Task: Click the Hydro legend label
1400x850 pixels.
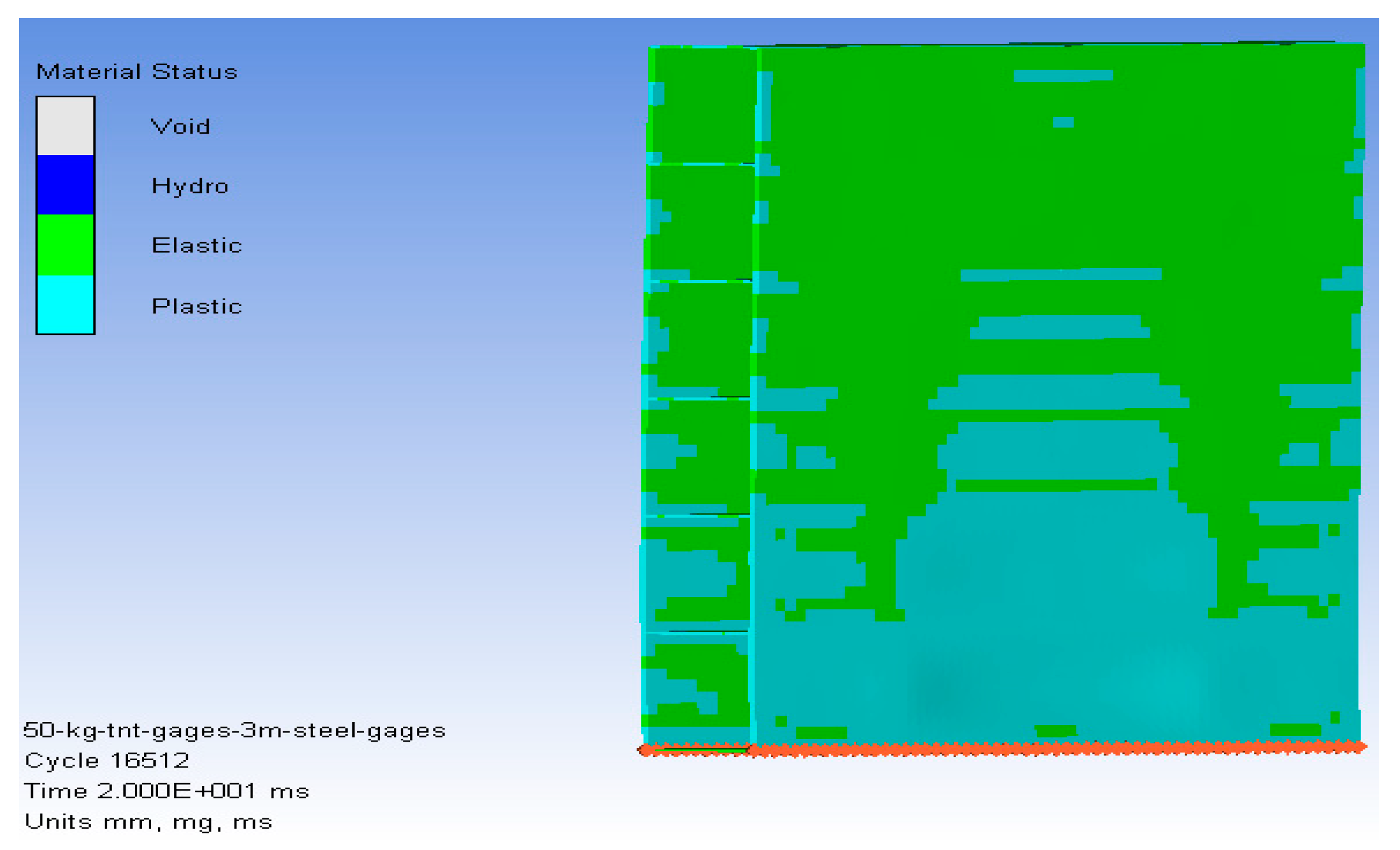Action: [190, 186]
